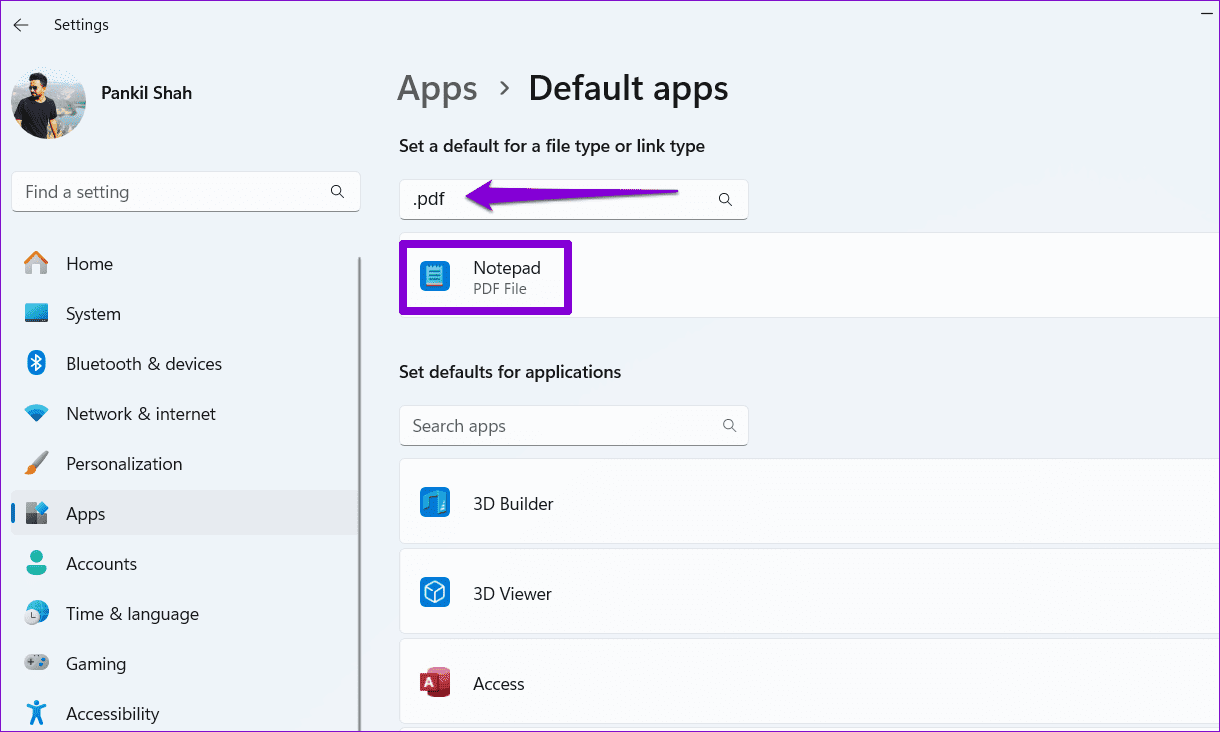Image resolution: width=1220 pixels, height=732 pixels.
Task: Click the search magnifier next to .pdf
Action: 724,199
